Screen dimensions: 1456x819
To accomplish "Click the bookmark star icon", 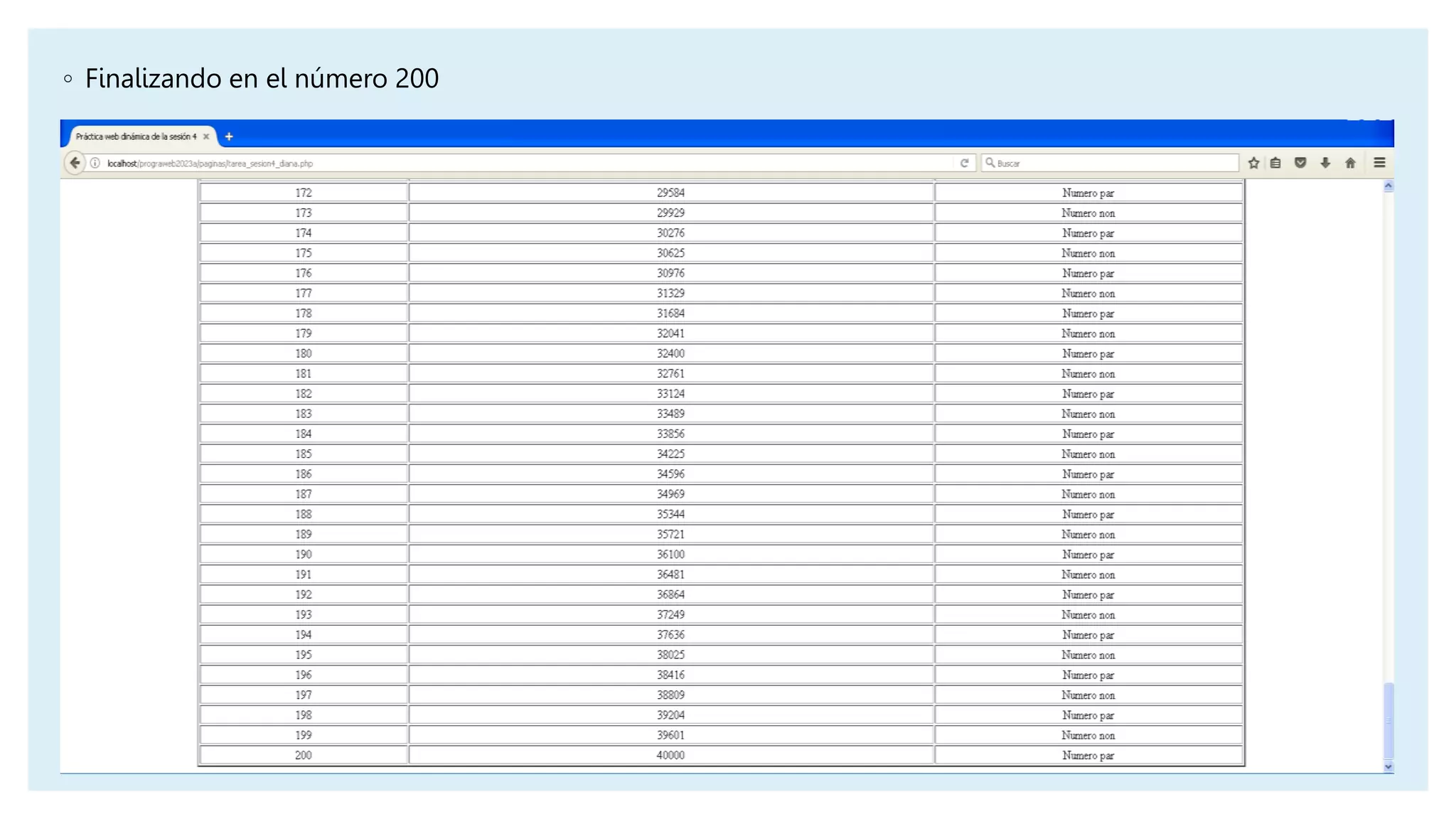I will pyautogui.click(x=1253, y=164).
